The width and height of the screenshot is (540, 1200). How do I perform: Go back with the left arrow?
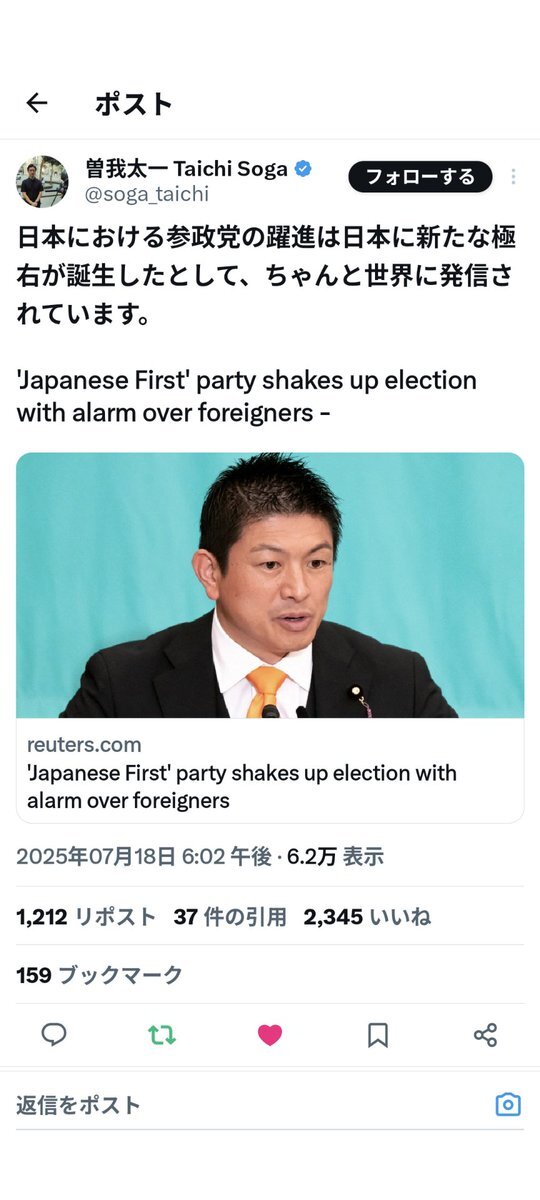(37, 103)
